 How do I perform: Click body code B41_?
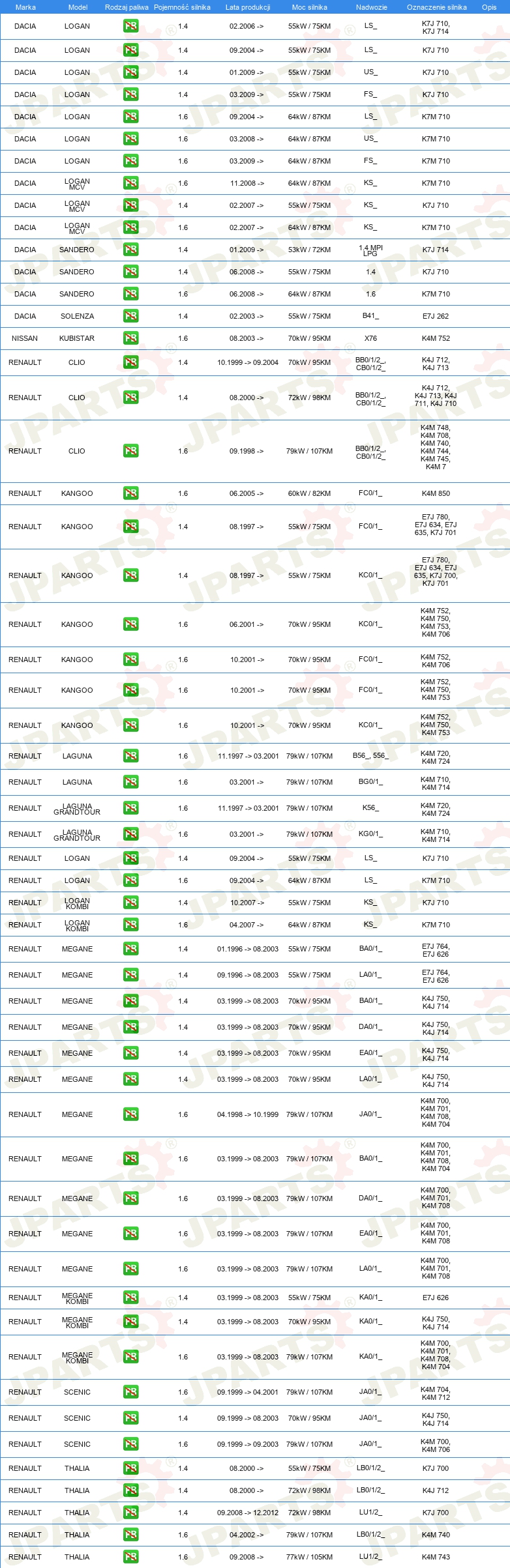coord(370,316)
